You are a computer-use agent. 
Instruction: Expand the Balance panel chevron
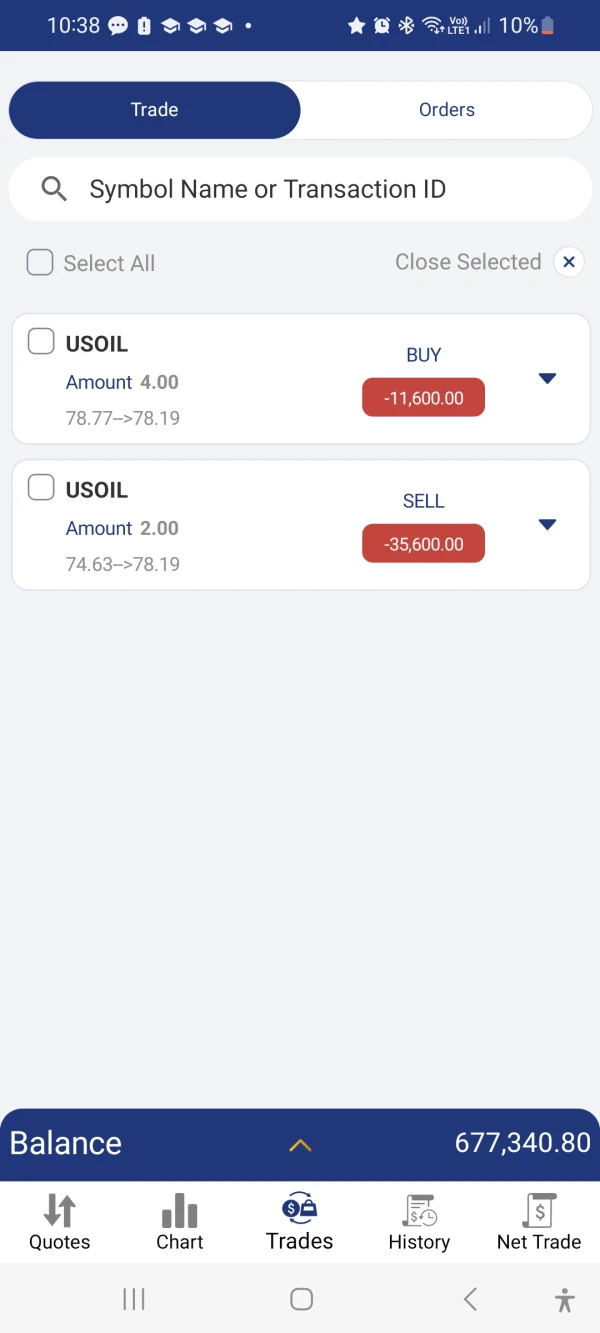[300, 1145]
